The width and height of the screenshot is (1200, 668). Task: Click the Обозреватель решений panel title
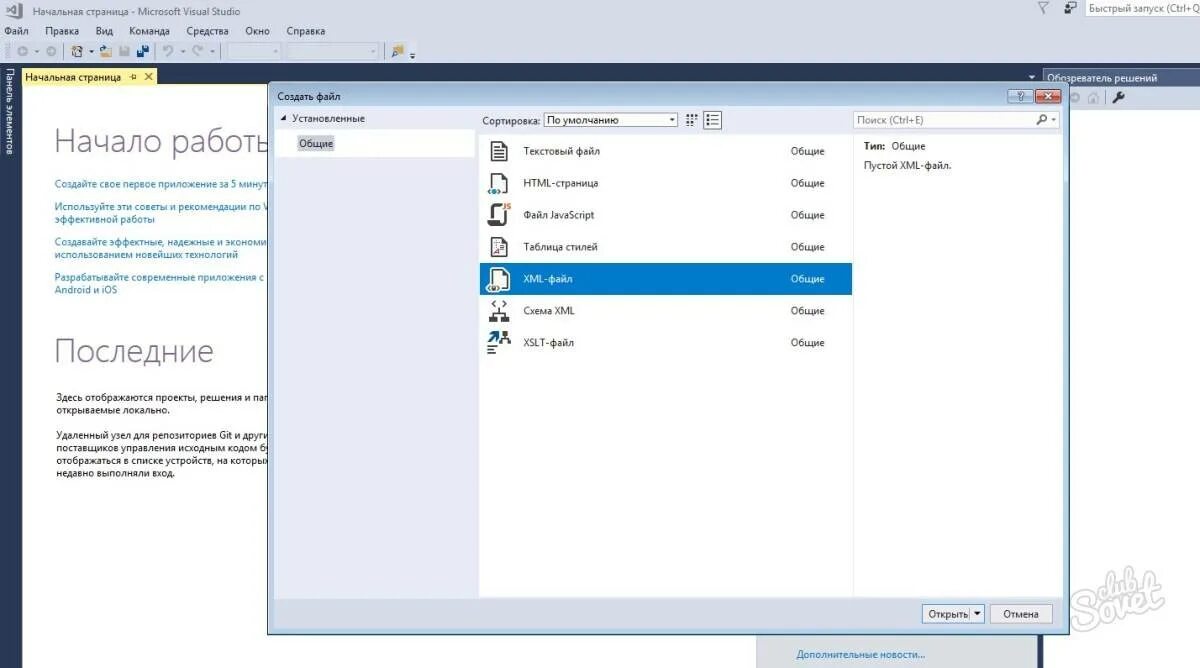pos(1100,77)
